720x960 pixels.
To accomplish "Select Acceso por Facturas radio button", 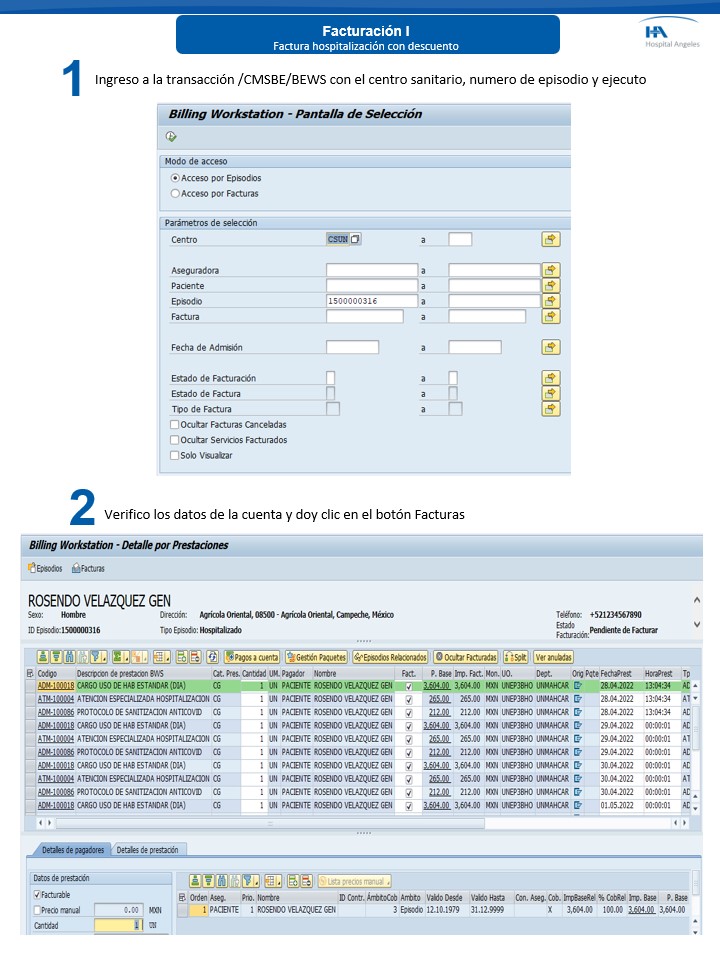I will pyautogui.click(x=176, y=193).
